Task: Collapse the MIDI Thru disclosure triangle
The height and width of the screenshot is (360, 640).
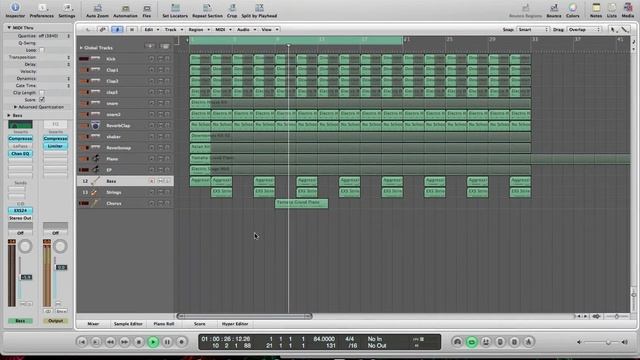Action: coord(9,28)
